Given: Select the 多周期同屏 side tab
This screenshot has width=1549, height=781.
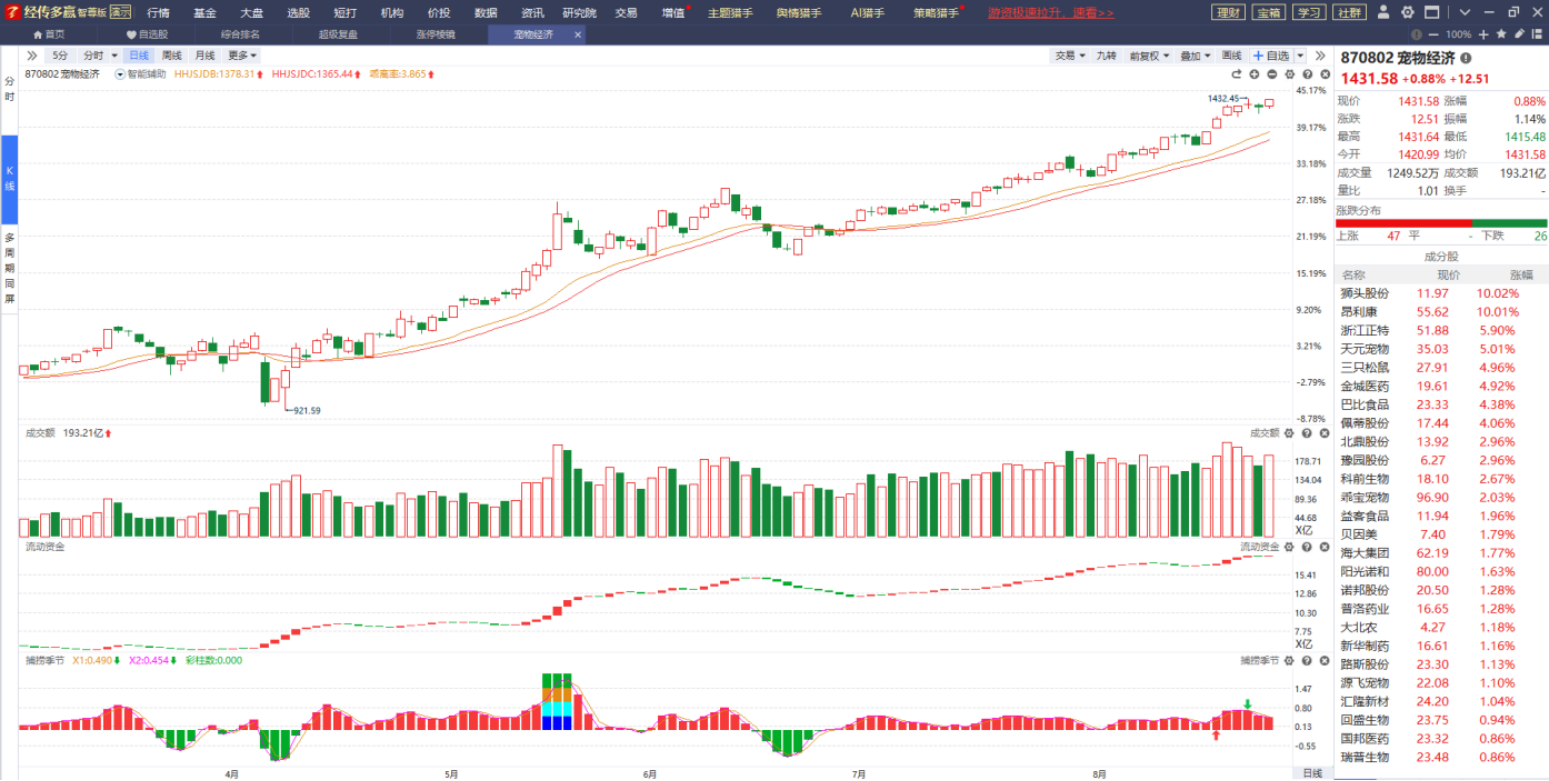Looking at the screenshot, I should (9, 268).
